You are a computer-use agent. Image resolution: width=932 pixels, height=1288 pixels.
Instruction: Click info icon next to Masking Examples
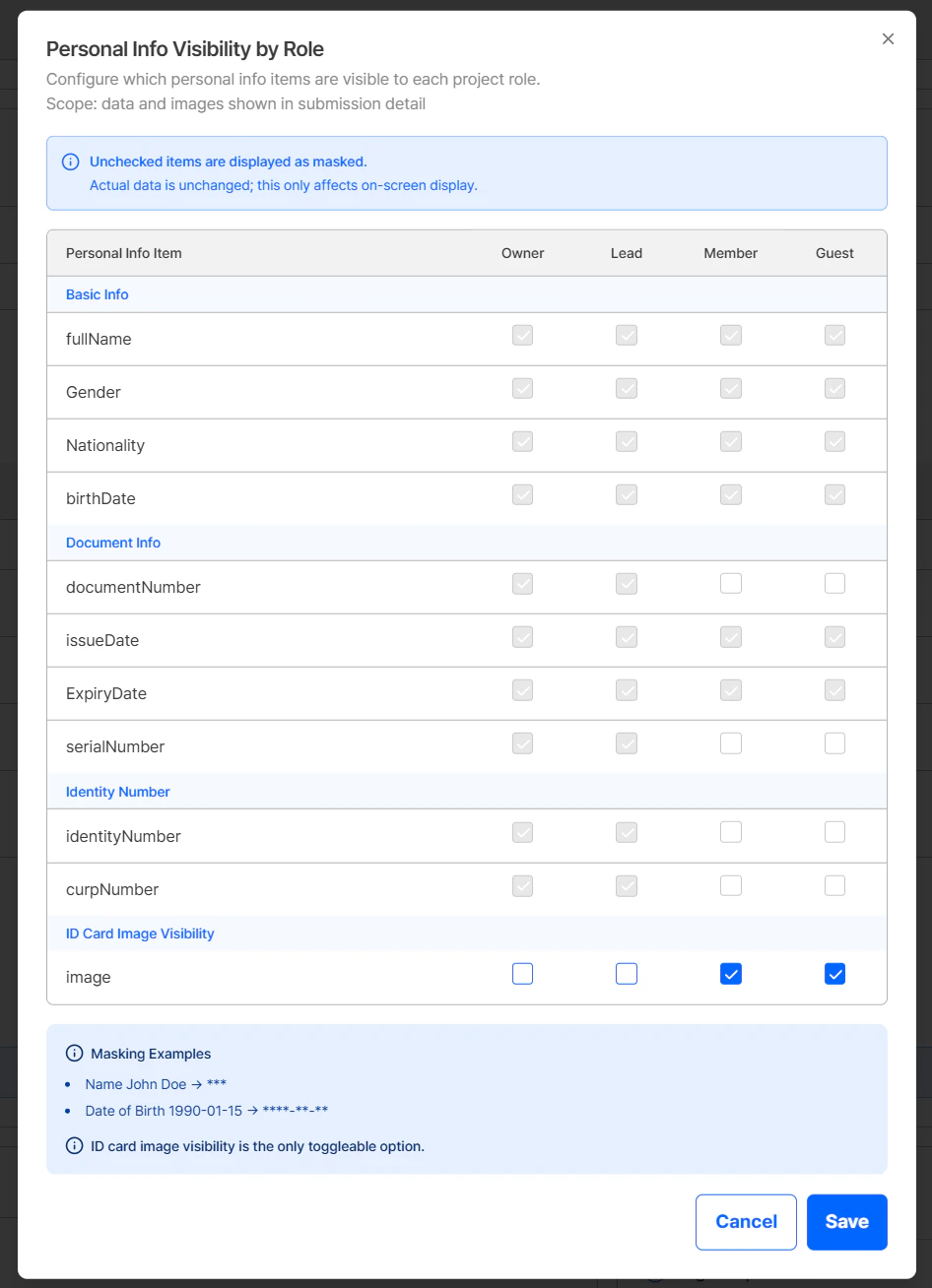pos(74,1054)
